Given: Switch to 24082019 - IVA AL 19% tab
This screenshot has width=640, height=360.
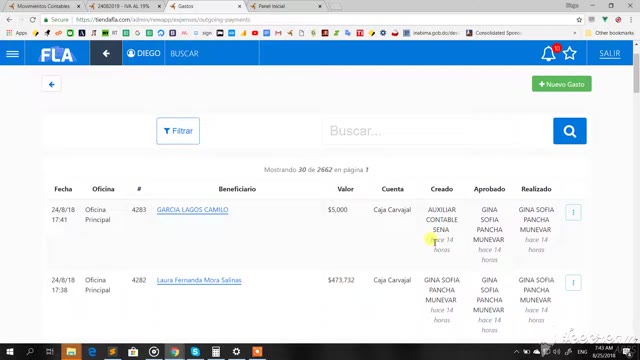Looking at the screenshot, I should (x=124, y=6).
